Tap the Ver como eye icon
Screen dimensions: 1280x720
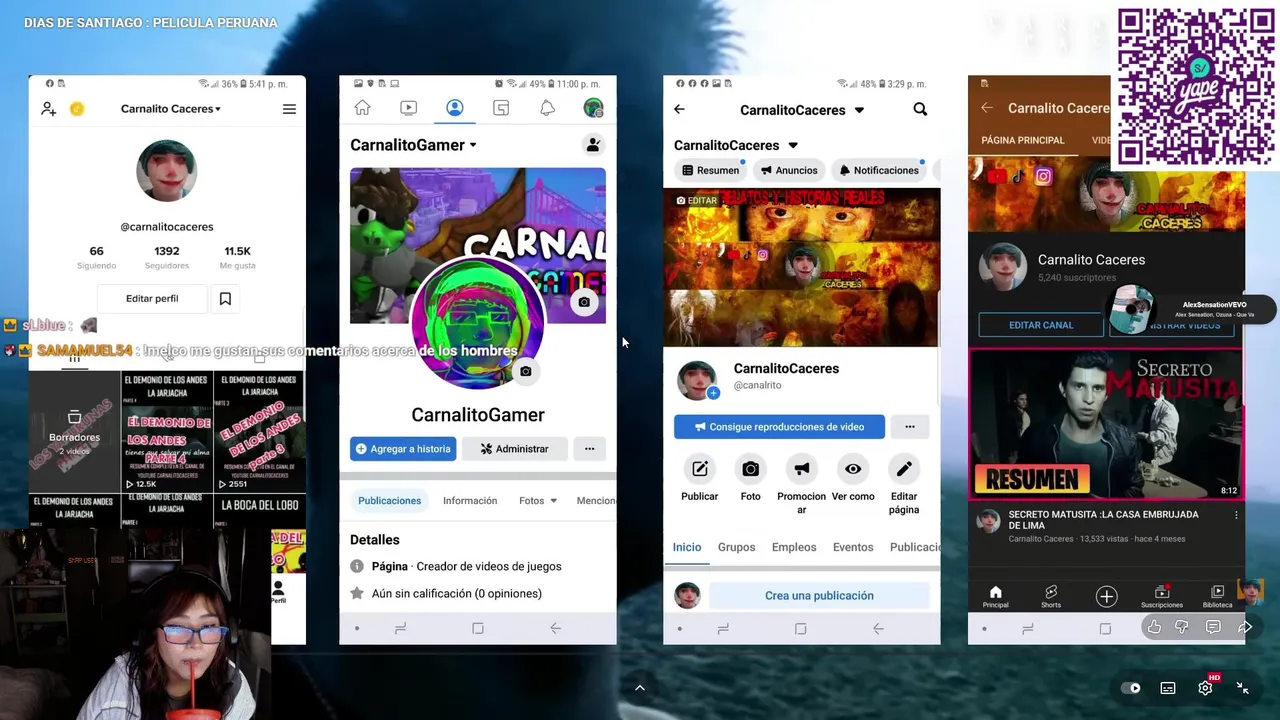pyautogui.click(x=853, y=469)
